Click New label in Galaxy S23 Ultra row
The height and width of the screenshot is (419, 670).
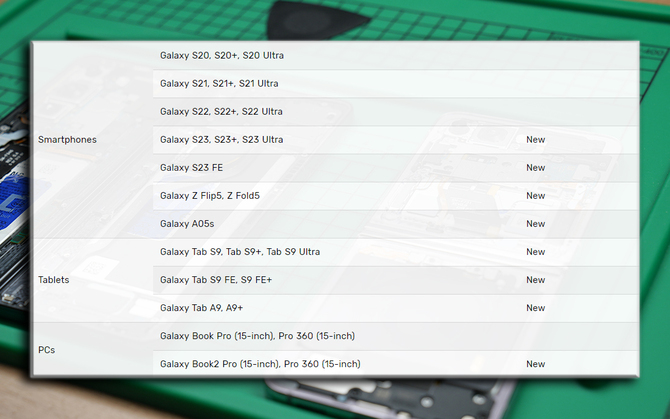(535, 140)
